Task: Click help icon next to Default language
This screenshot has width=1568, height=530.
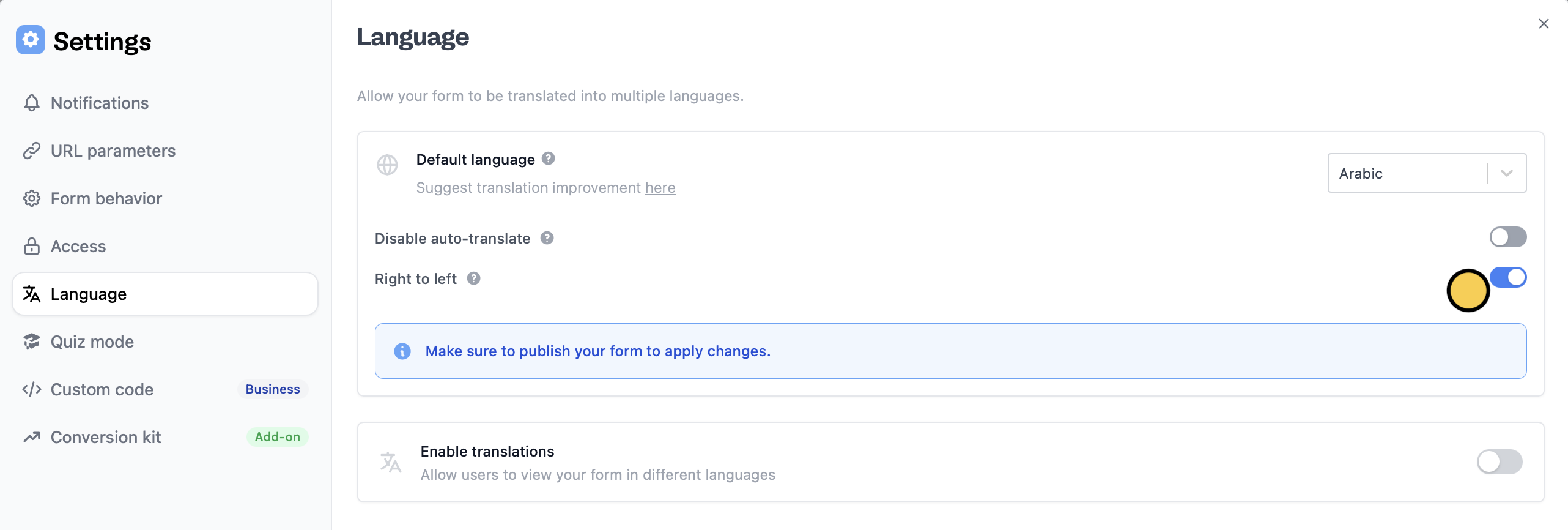Action: click(x=549, y=159)
